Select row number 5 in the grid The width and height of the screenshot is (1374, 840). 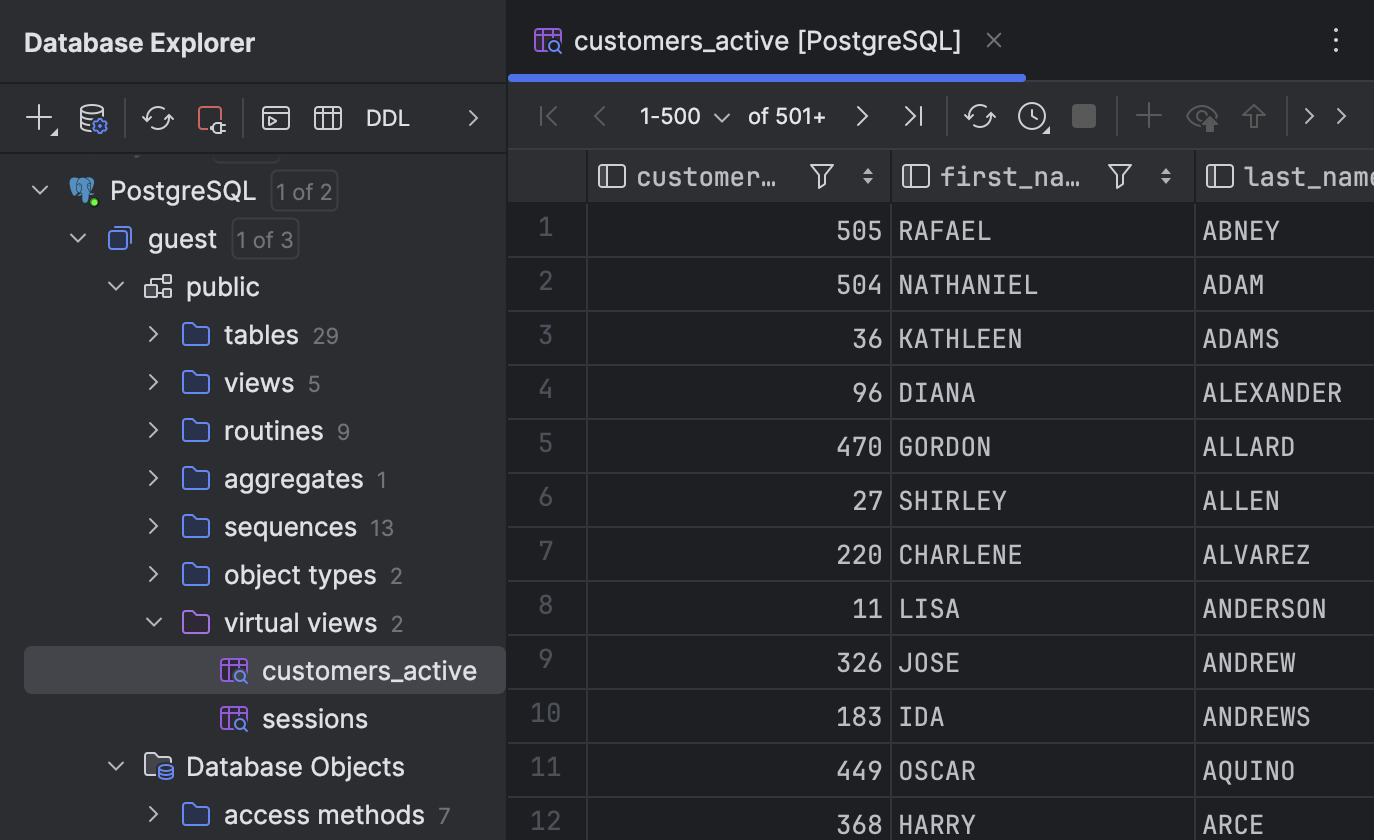click(x=546, y=446)
